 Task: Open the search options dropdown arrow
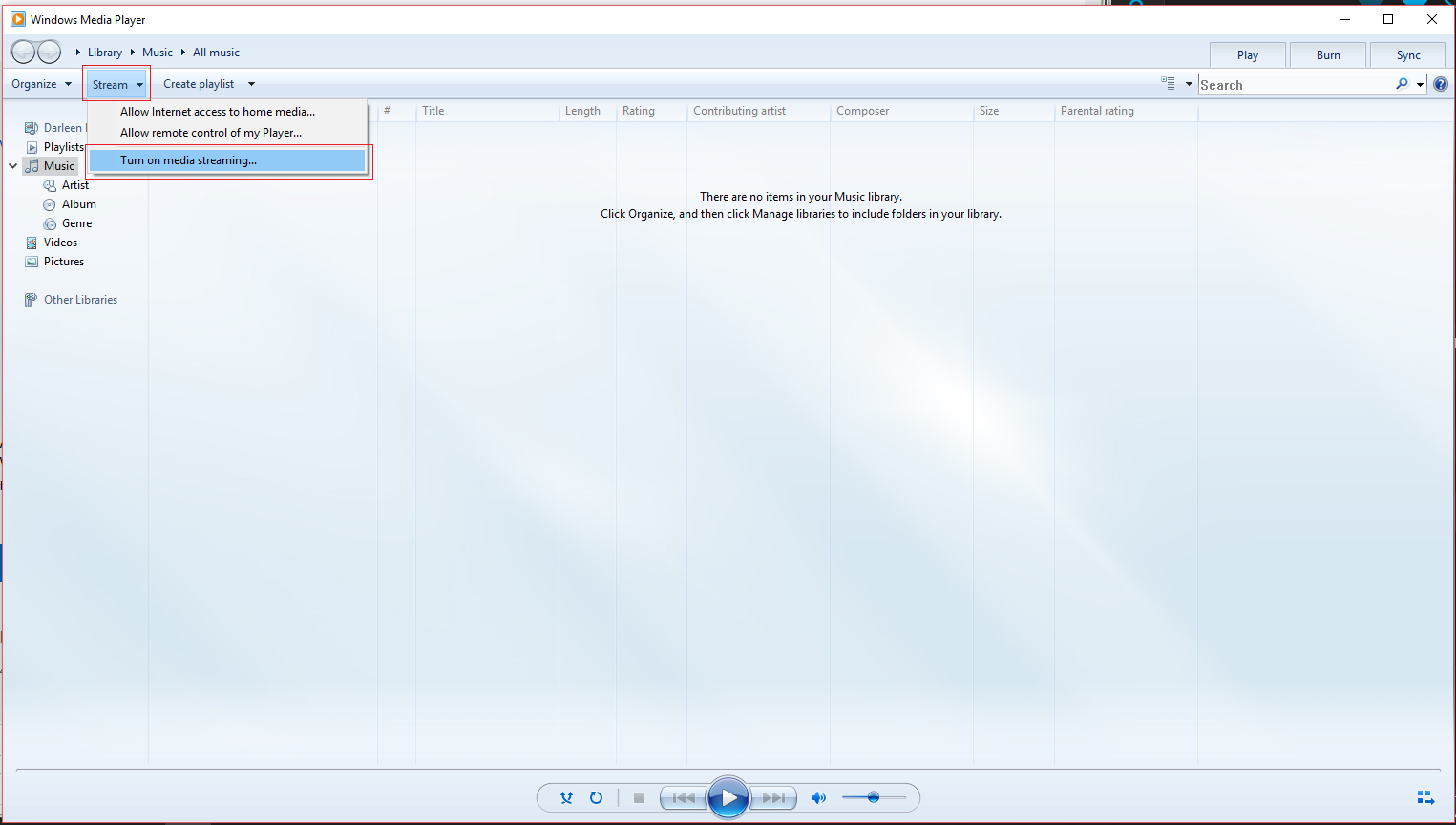[1422, 84]
